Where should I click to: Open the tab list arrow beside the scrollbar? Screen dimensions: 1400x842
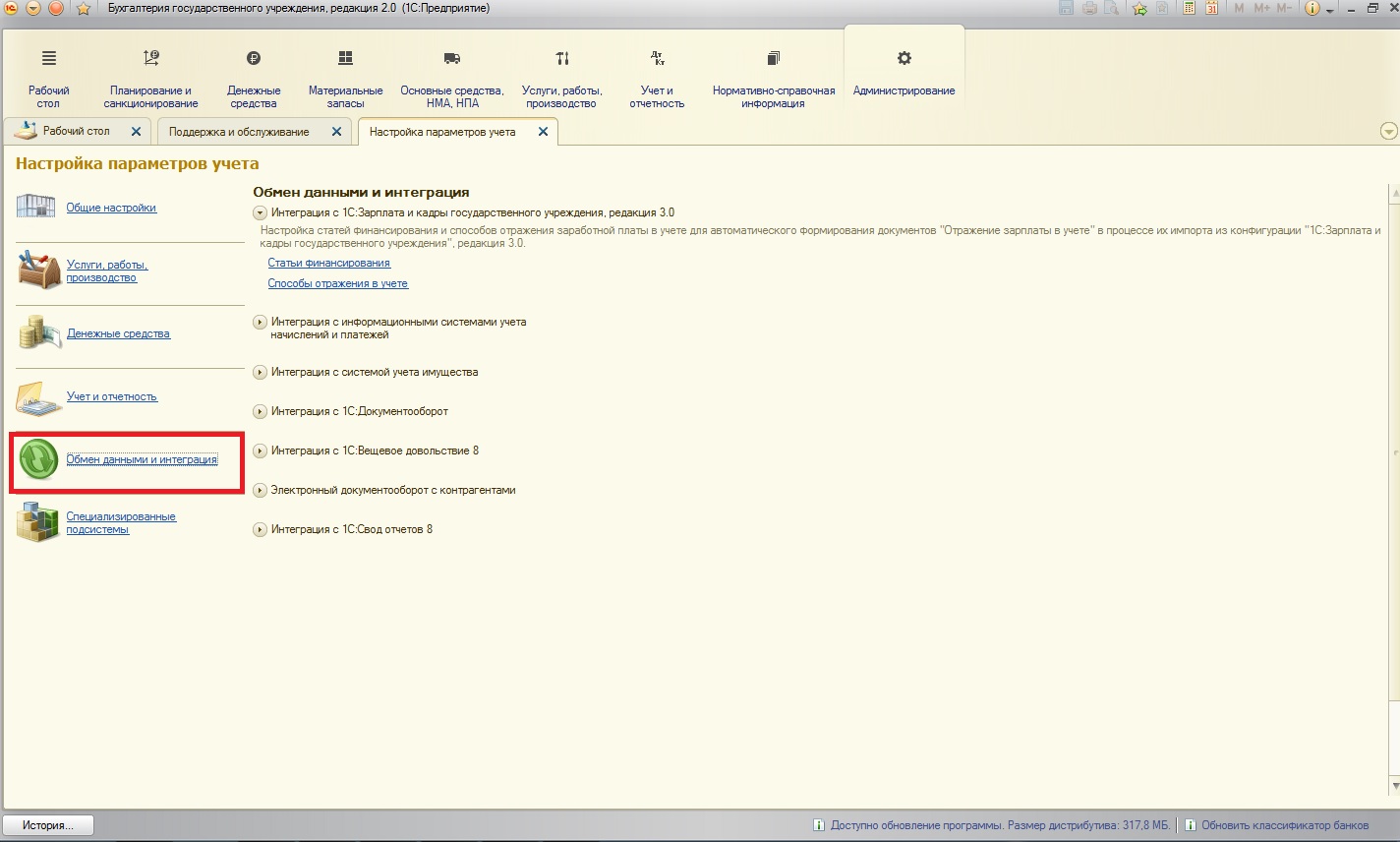(1388, 131)
